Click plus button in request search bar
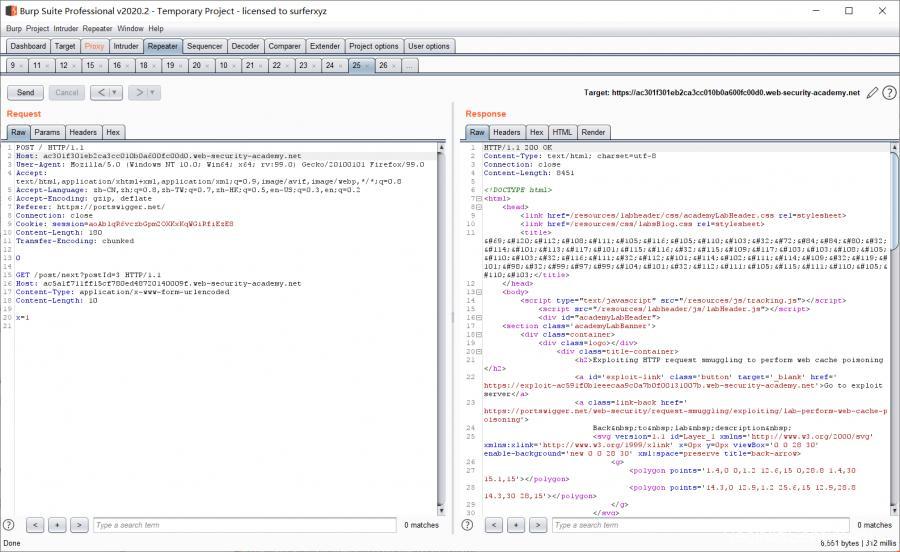Viewport: 900px width, 552px height. (x=56, y=525)
